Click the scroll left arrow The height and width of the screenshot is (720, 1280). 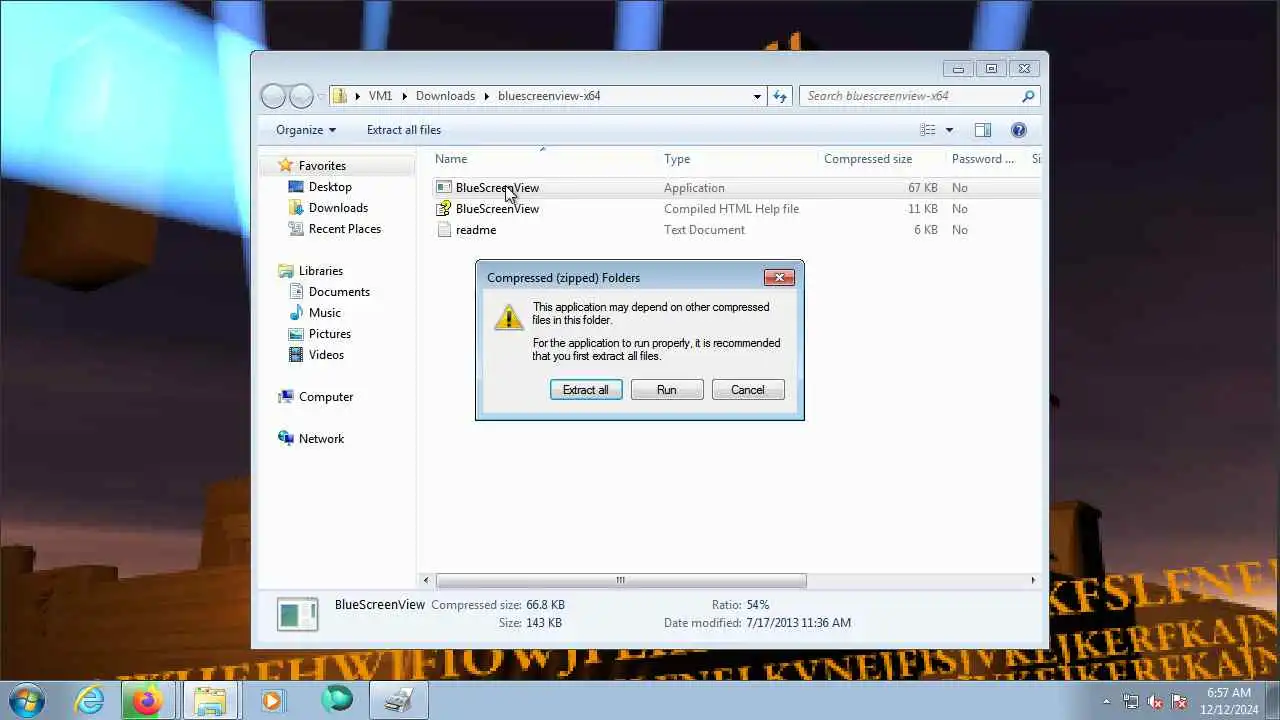427,580
